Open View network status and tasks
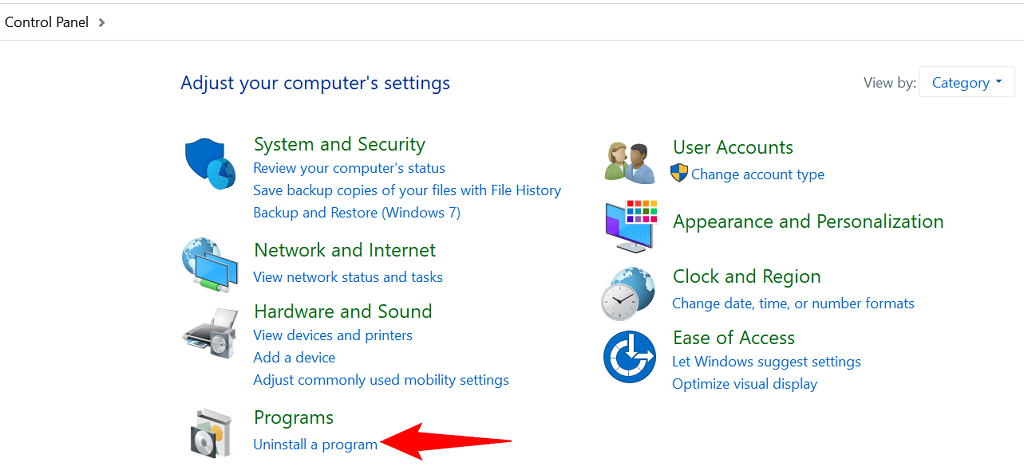 coord(348,277)
